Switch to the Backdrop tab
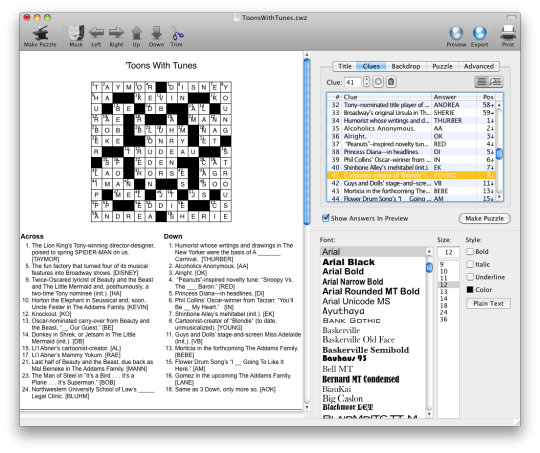Image resolution: width=540 pixels, height=453 pixels. pos(406,66)
